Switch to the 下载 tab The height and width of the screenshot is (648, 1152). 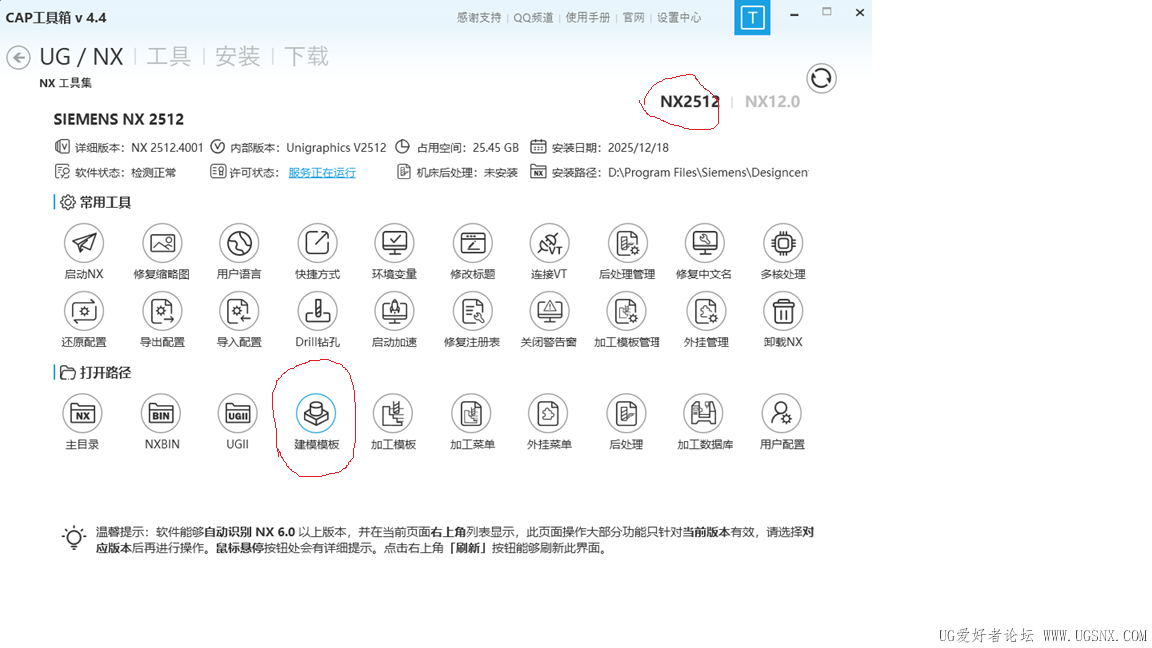pos(306,57)
